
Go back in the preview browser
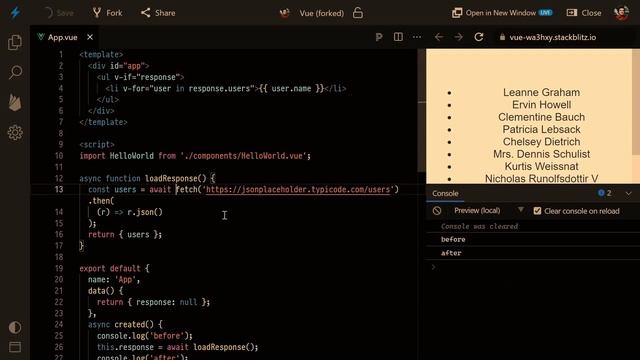(439, 37)
